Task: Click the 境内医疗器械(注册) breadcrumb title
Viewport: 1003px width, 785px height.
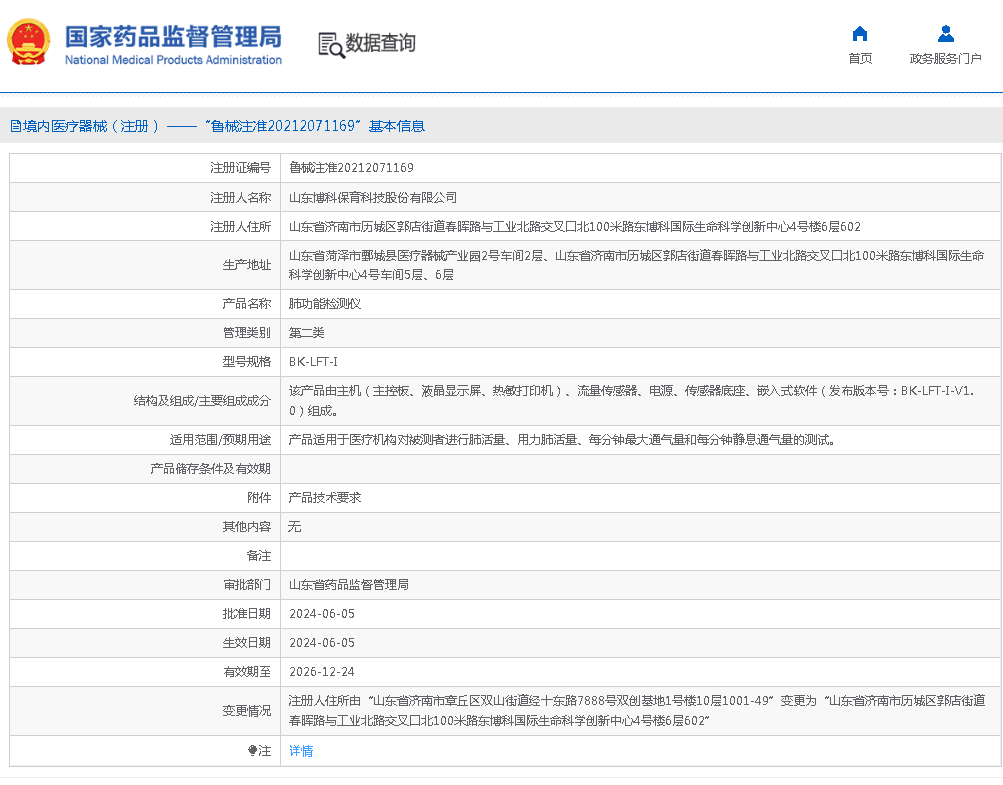Action: (x=92, y=126)
